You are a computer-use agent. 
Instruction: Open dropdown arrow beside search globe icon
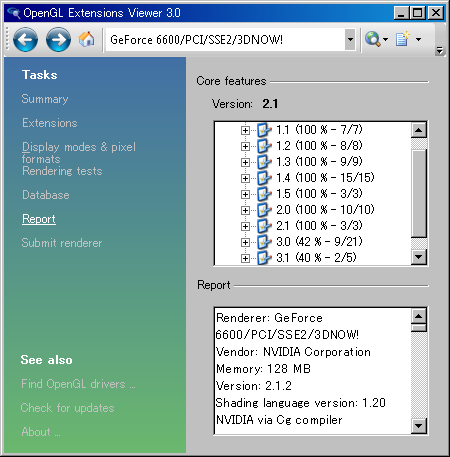(386, 39)
